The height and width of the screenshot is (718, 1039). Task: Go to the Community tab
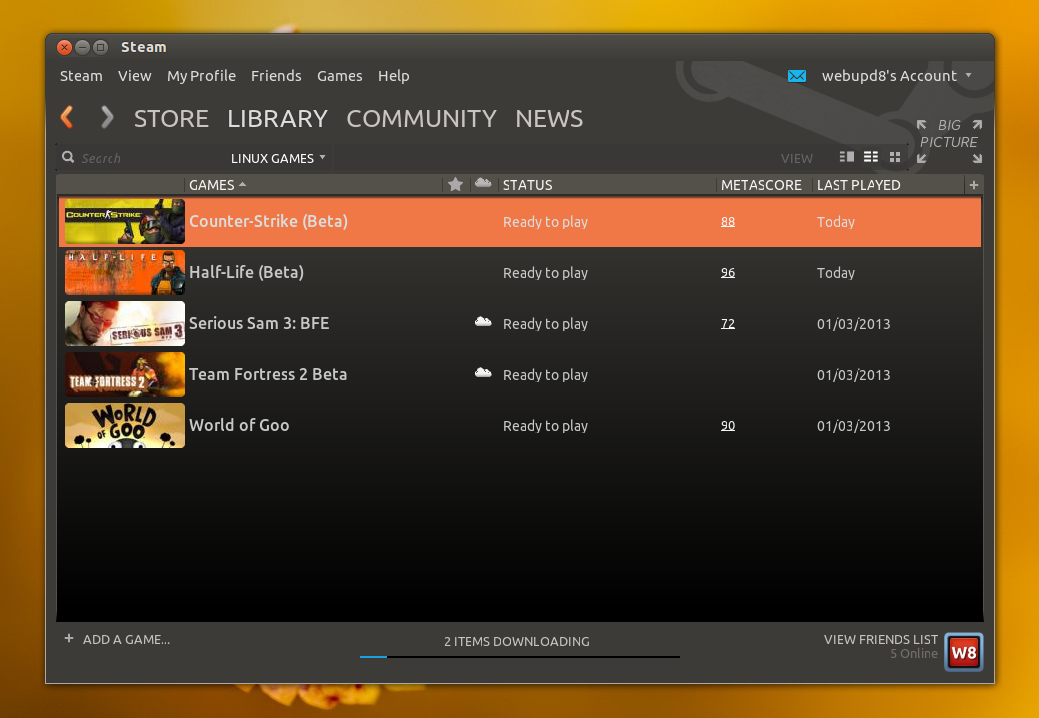click(421, 119)
